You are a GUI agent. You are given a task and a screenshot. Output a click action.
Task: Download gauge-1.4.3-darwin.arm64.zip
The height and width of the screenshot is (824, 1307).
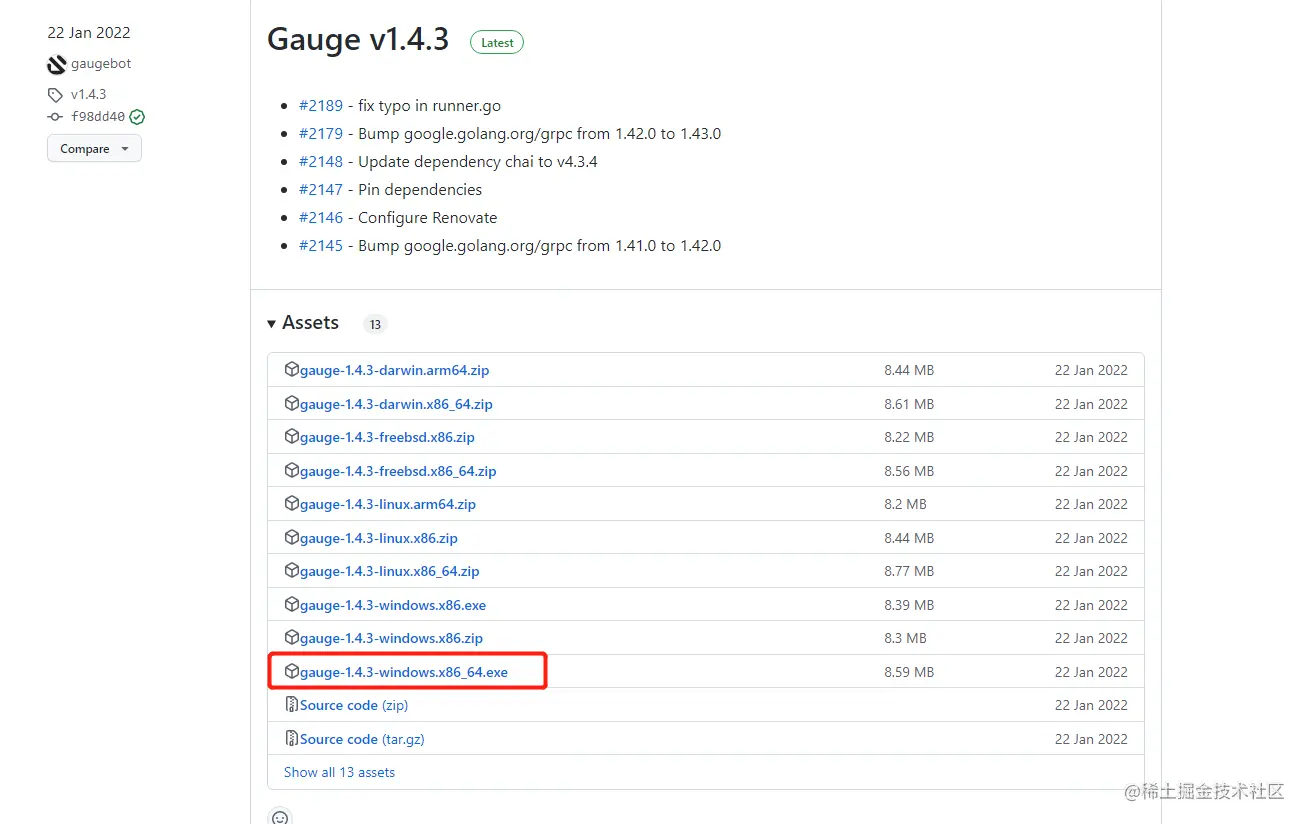pos(394,370)
